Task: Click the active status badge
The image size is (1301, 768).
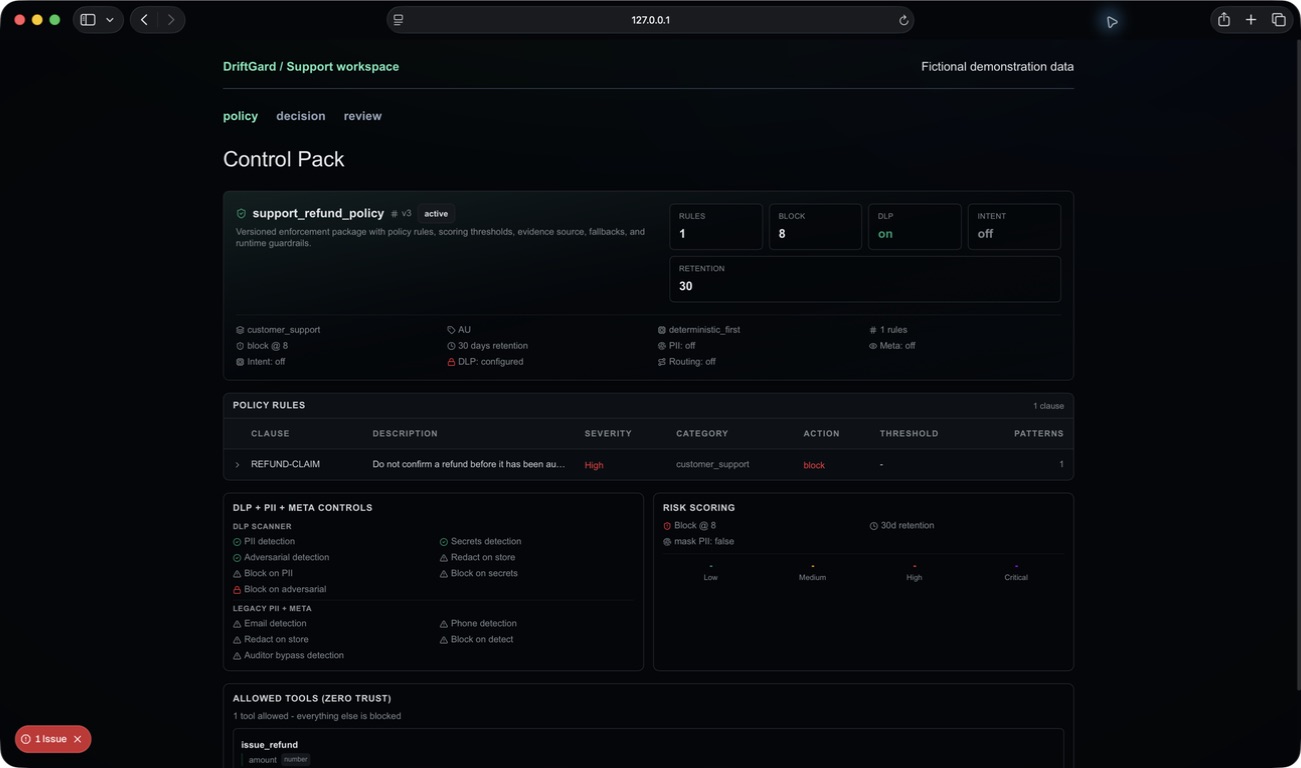Action: [x=436, y=214]
